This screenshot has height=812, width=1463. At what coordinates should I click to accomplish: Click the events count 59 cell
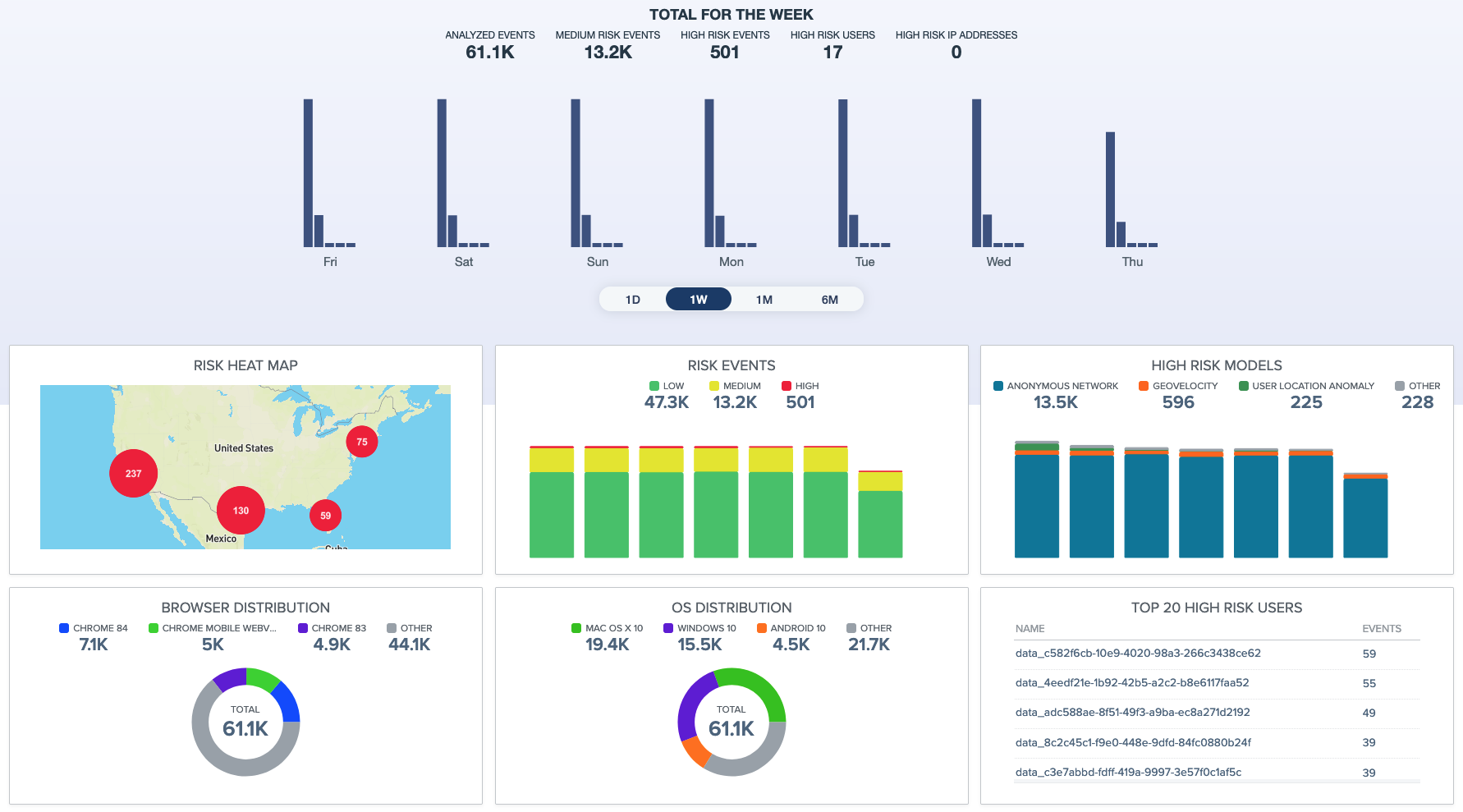[1369, 654]
